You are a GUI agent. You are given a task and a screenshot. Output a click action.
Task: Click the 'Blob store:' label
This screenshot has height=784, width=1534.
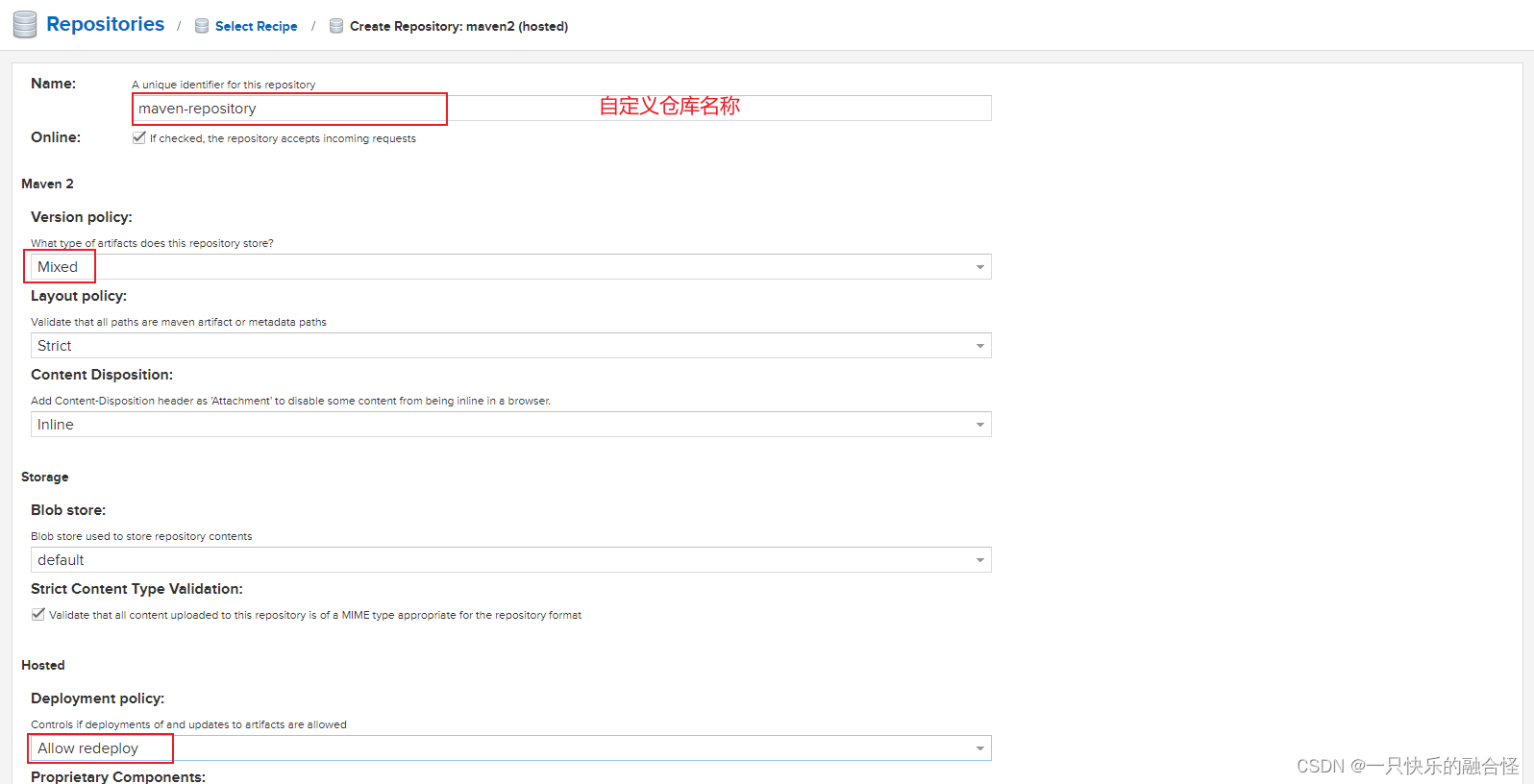click(x=68, y=510)
